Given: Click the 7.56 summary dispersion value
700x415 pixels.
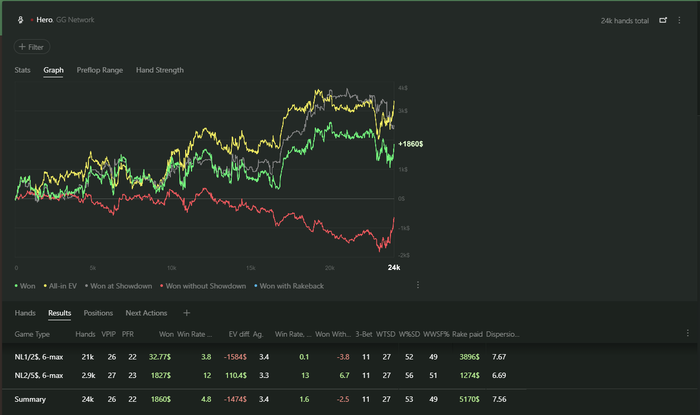Looking at the screenshot, I should pos(499,399).
